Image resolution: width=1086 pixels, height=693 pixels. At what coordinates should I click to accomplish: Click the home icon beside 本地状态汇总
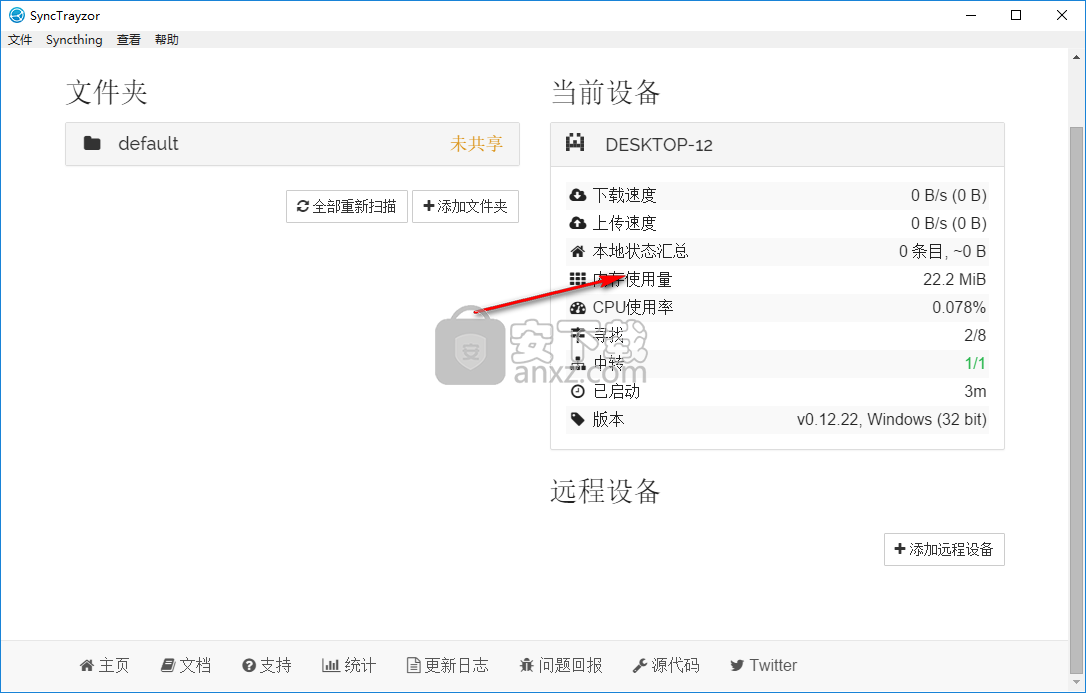[x=578, y=251]
